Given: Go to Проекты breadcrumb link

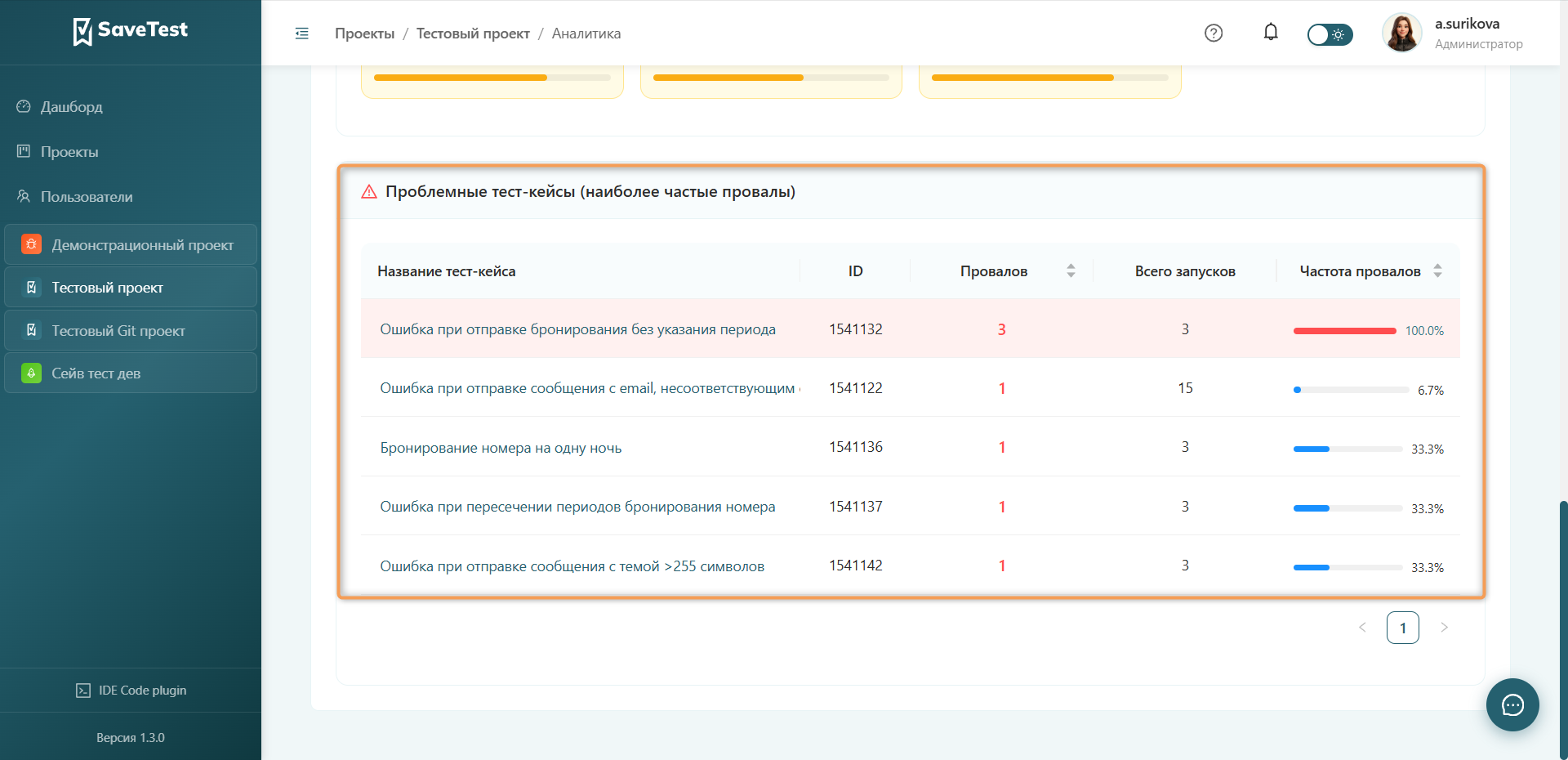Looking at the screenshot, I should coord(364,34).
